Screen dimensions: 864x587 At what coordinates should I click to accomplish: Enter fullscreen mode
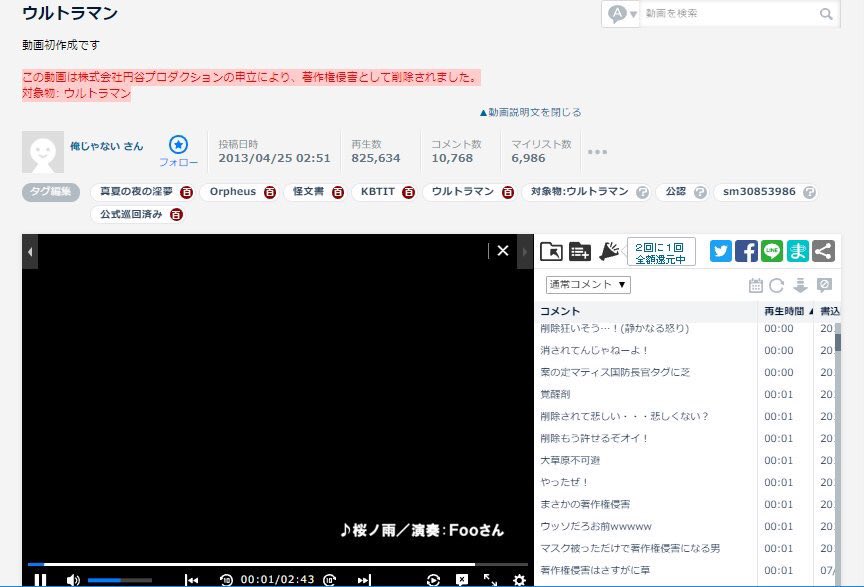tap(490, 580)
